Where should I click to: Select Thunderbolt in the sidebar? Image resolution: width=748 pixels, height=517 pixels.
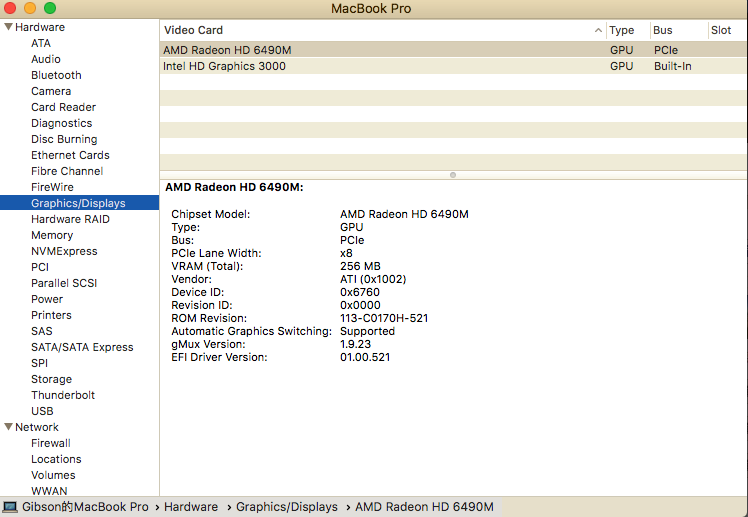point(63,395)
